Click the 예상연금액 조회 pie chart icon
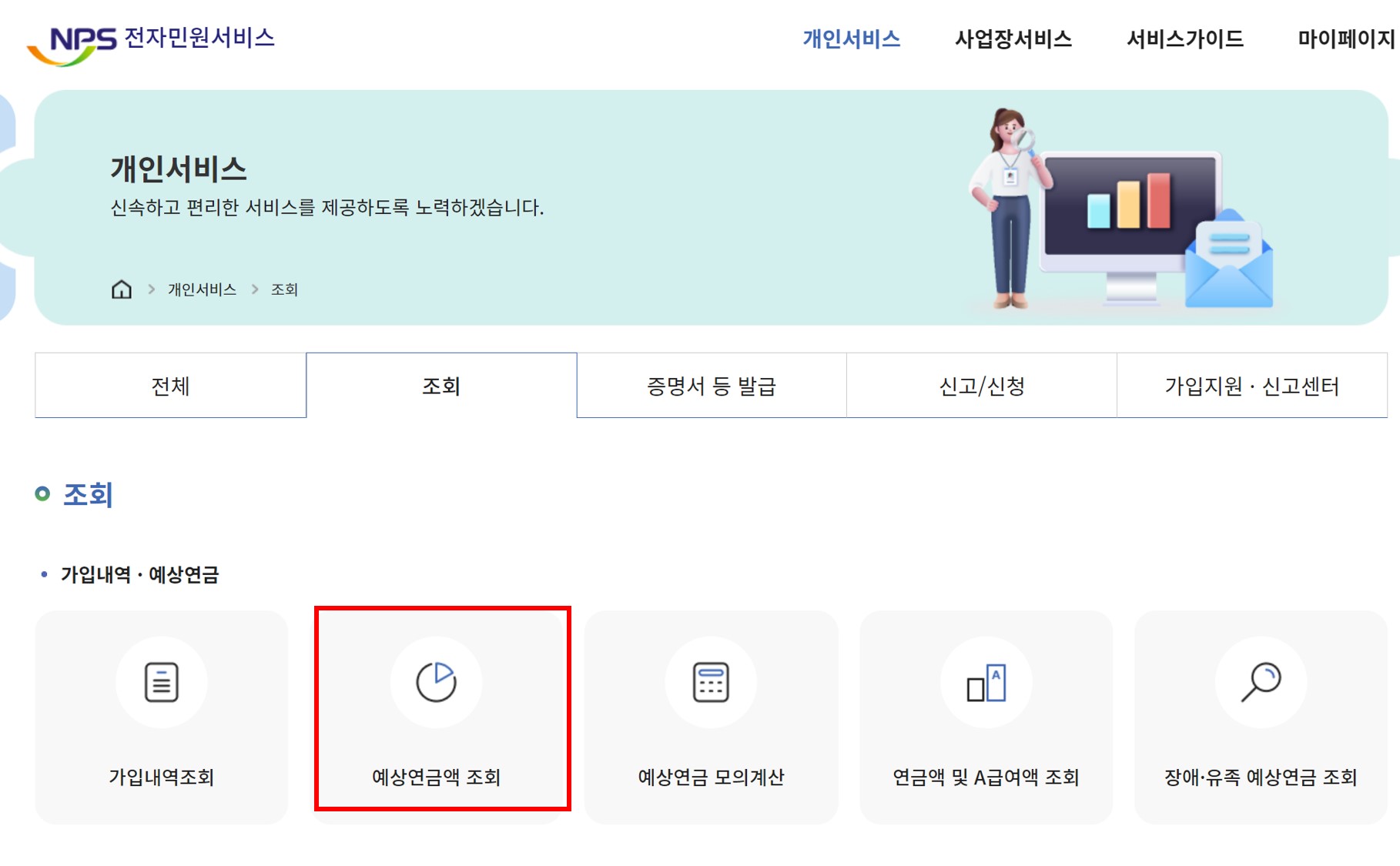The width and height of the screenshot is (1400, 866). (437, 682)
